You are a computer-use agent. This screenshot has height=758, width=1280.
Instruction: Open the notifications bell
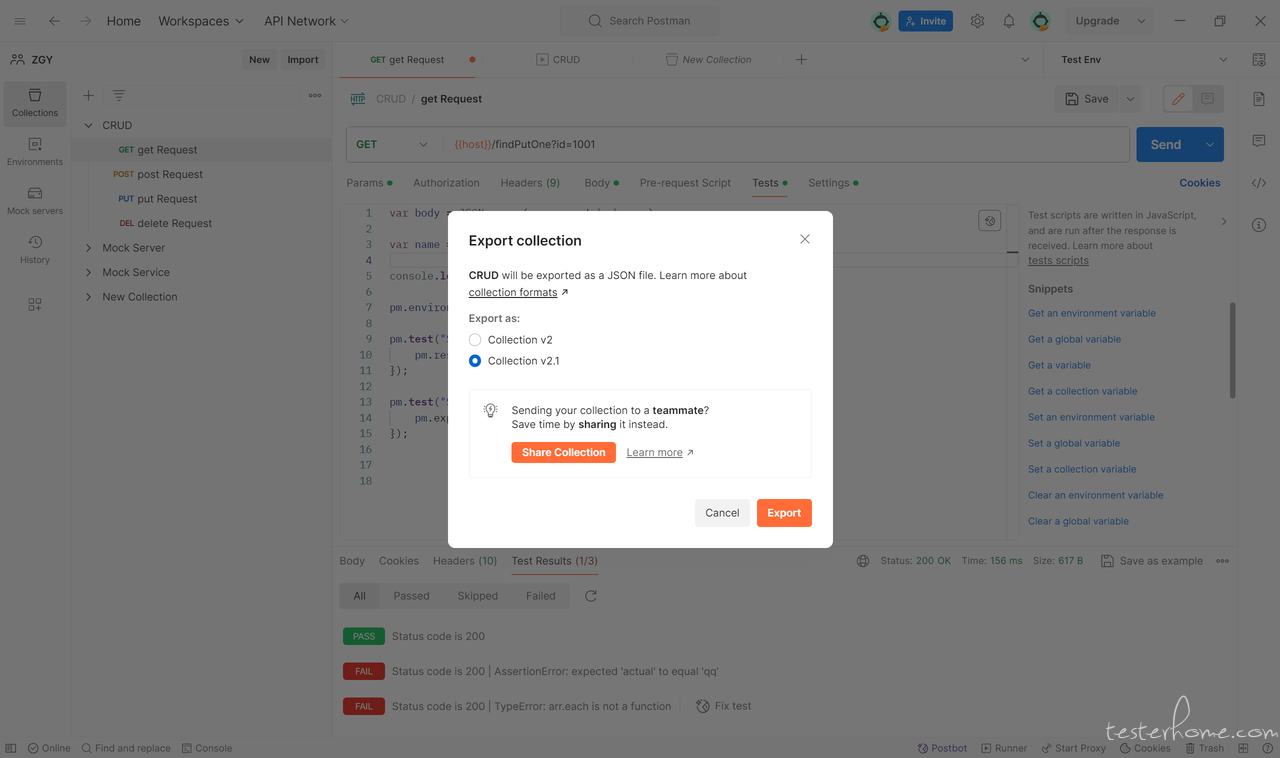tap(1009, 20)
